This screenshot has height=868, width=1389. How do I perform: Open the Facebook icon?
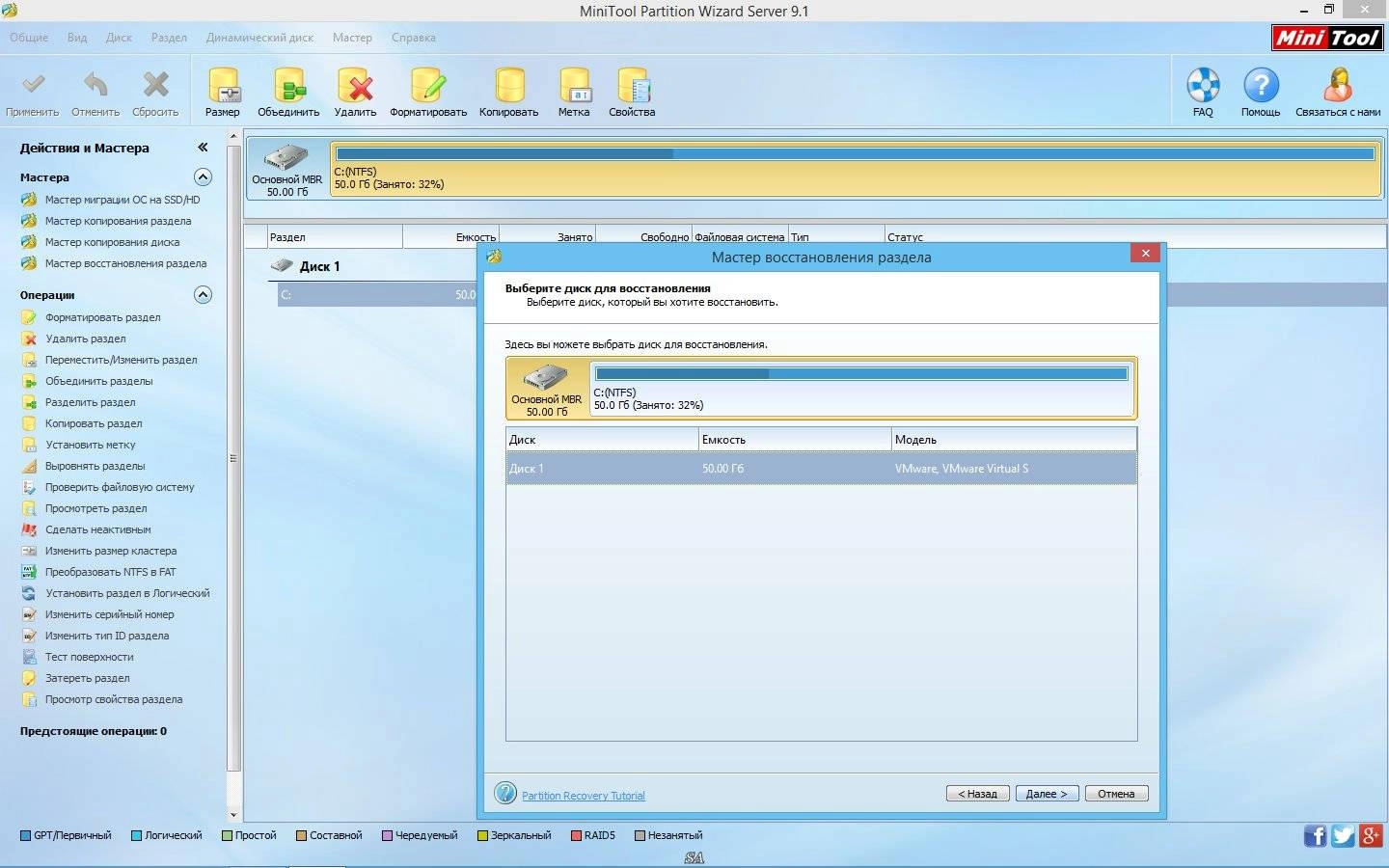(x=1315, y=835)
